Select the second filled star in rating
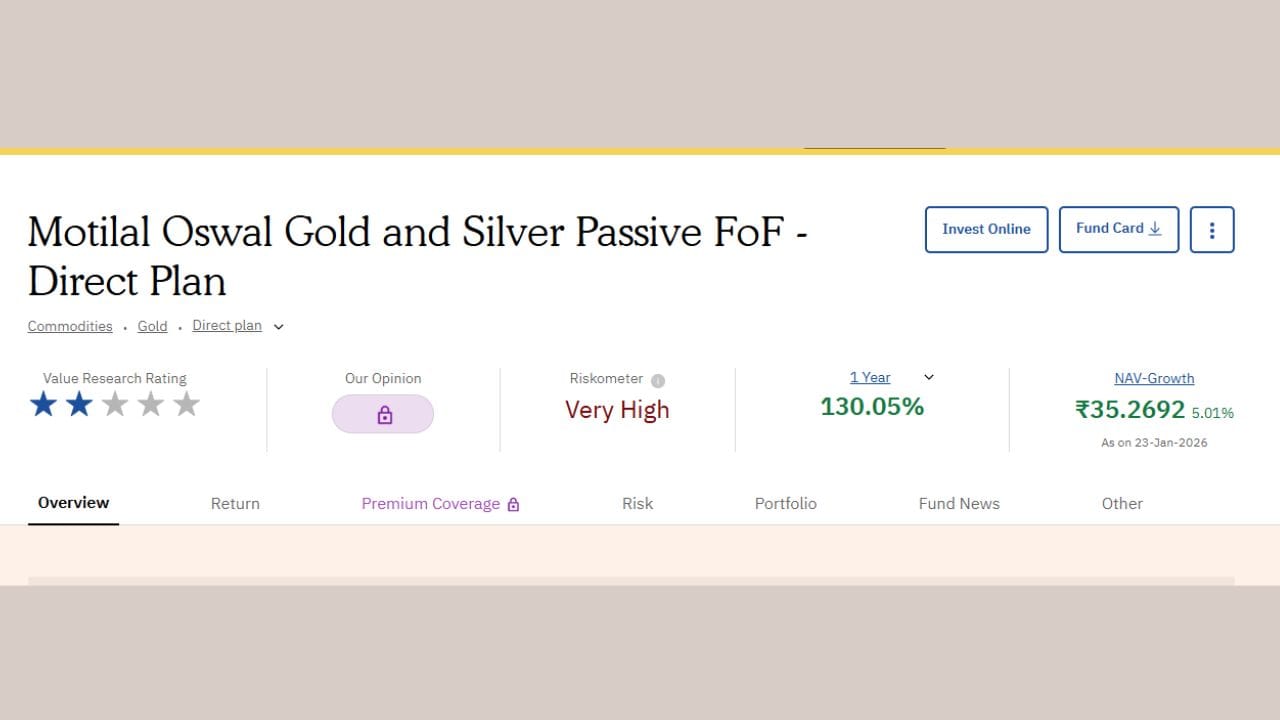Screen dimensions: 1280x720 [x=79, y=403]
